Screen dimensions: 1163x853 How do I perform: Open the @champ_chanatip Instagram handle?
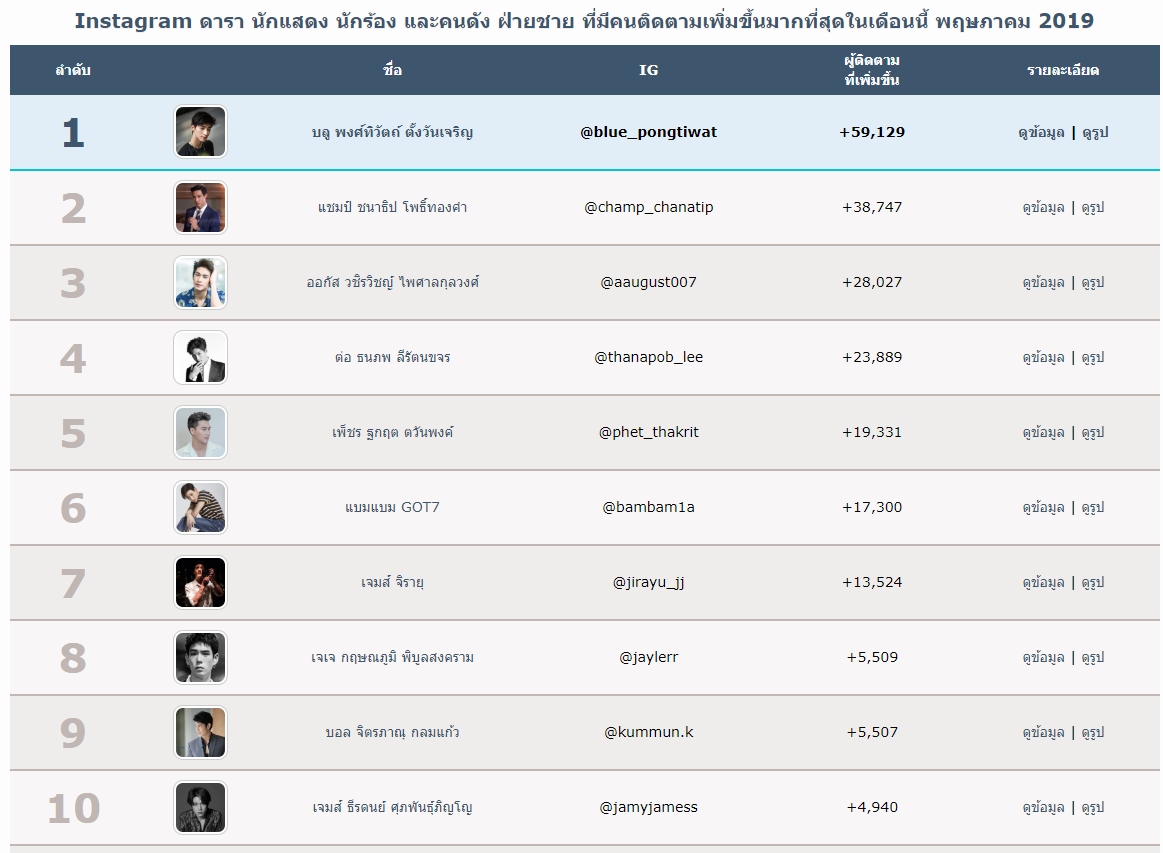click(x=648, y=207)
